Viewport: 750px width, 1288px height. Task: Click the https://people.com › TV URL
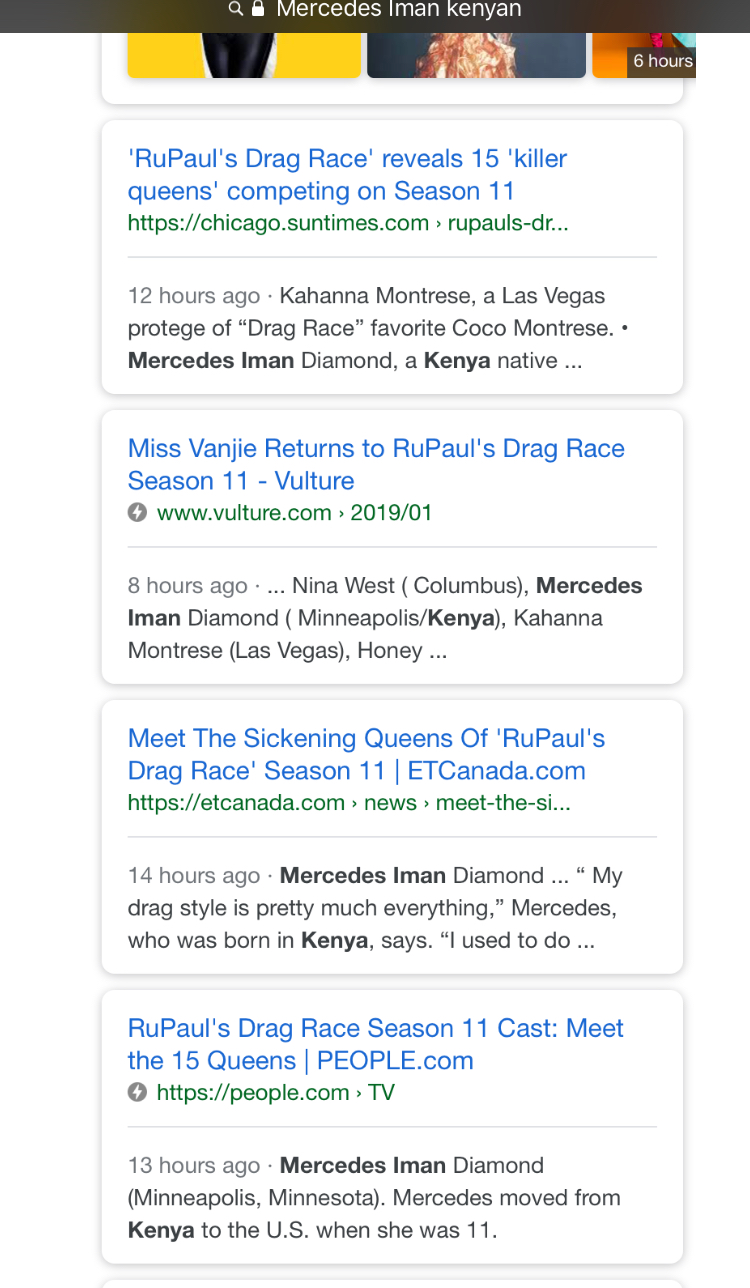coord(275,1093)
